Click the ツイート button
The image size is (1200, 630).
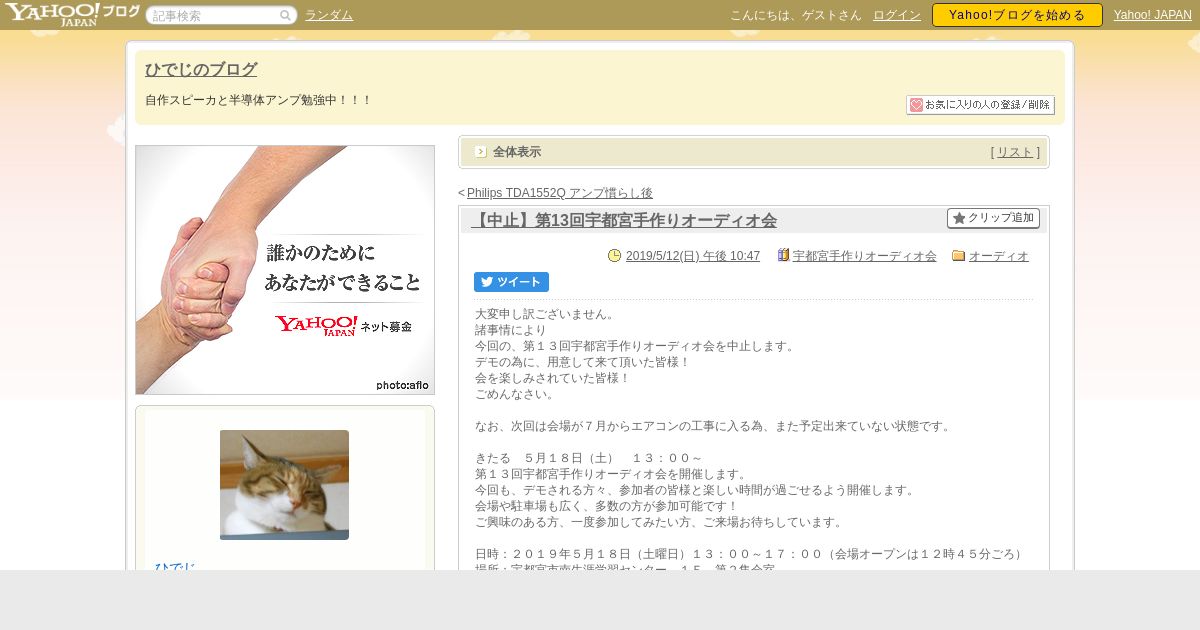pos(511,282)
